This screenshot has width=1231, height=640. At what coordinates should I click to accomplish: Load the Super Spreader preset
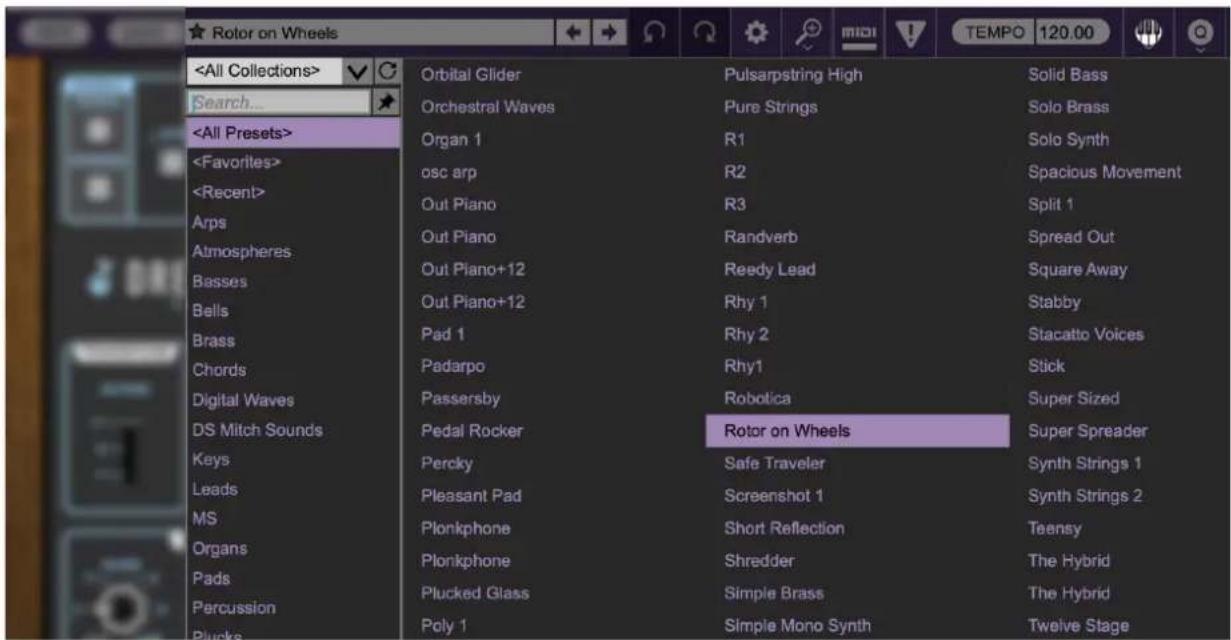point(1088,431)
